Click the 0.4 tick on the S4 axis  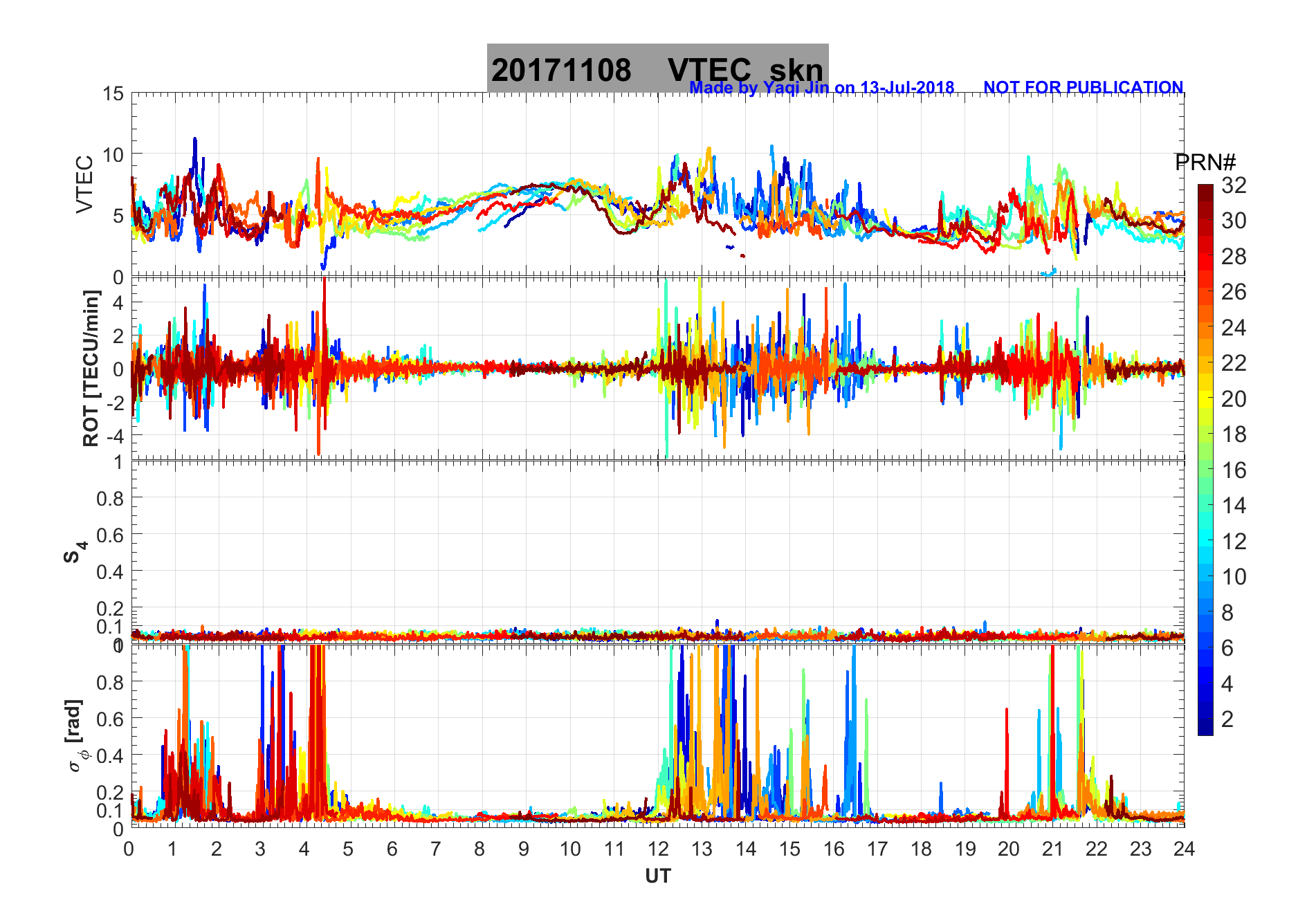[x=110, y=572]
